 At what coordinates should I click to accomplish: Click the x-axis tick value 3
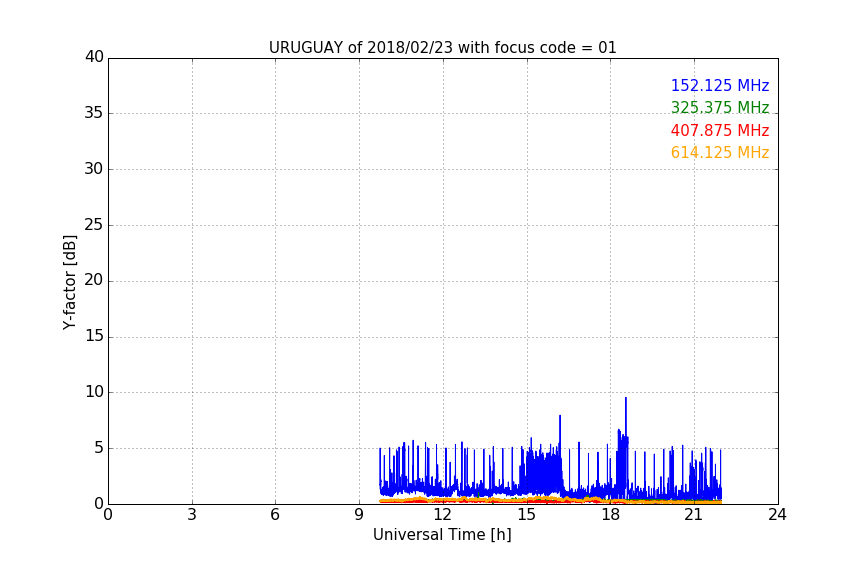(x=192, y=515)
